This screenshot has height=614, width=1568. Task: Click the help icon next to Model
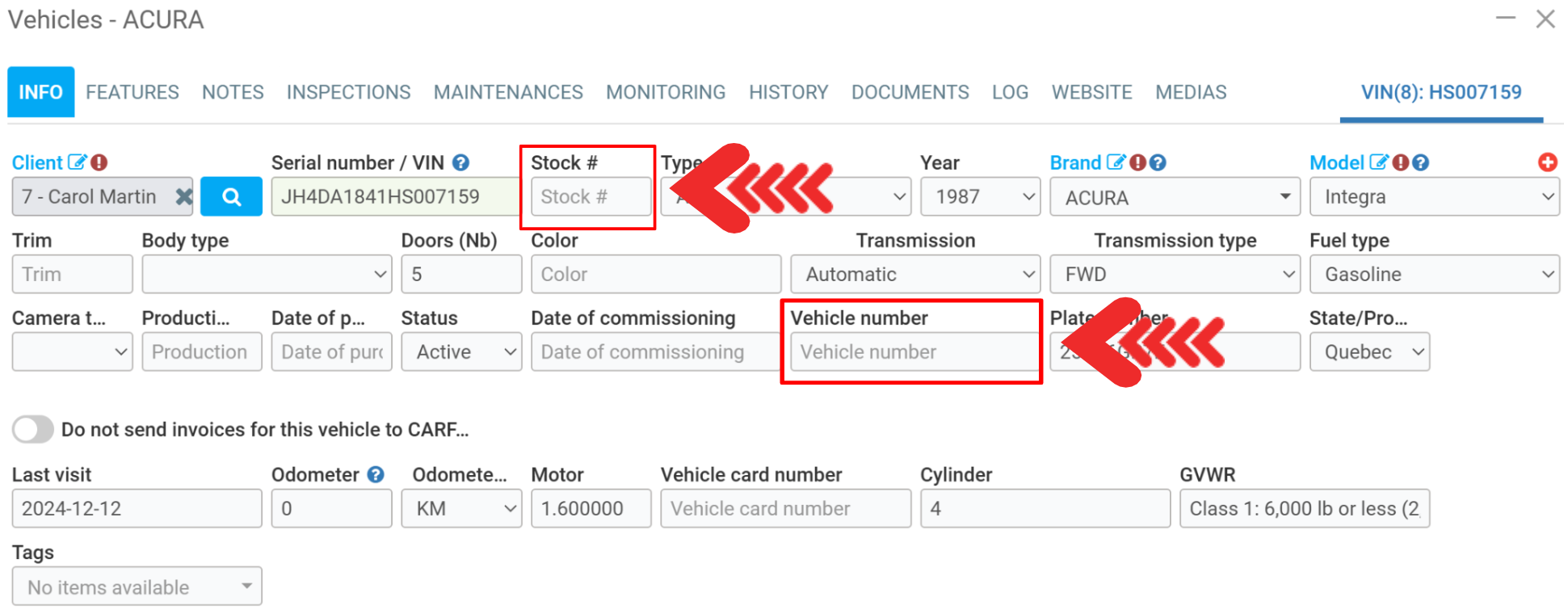[1421, 162]
